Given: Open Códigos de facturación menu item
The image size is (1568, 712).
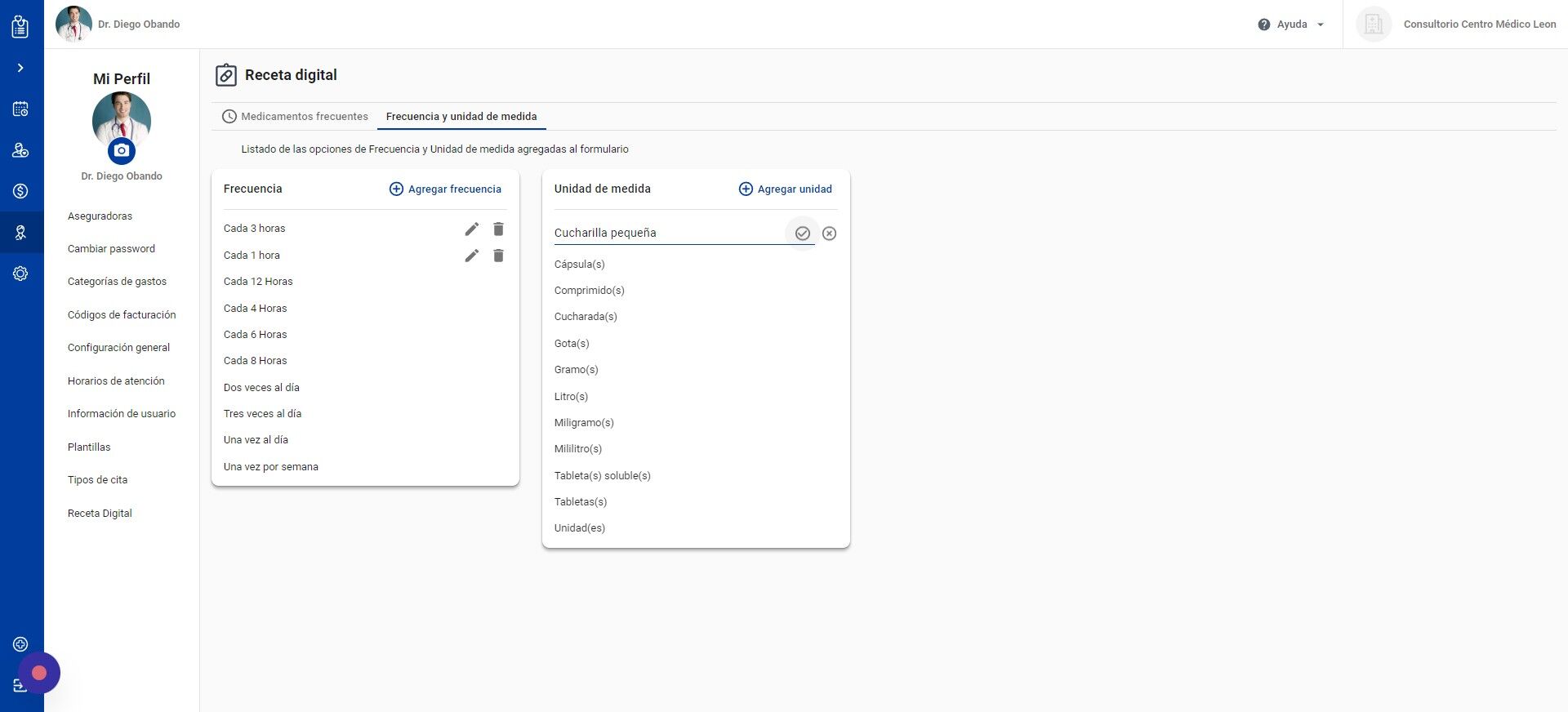Looking at the screenshot, I should pyautogui.click(x=122, y=315).
